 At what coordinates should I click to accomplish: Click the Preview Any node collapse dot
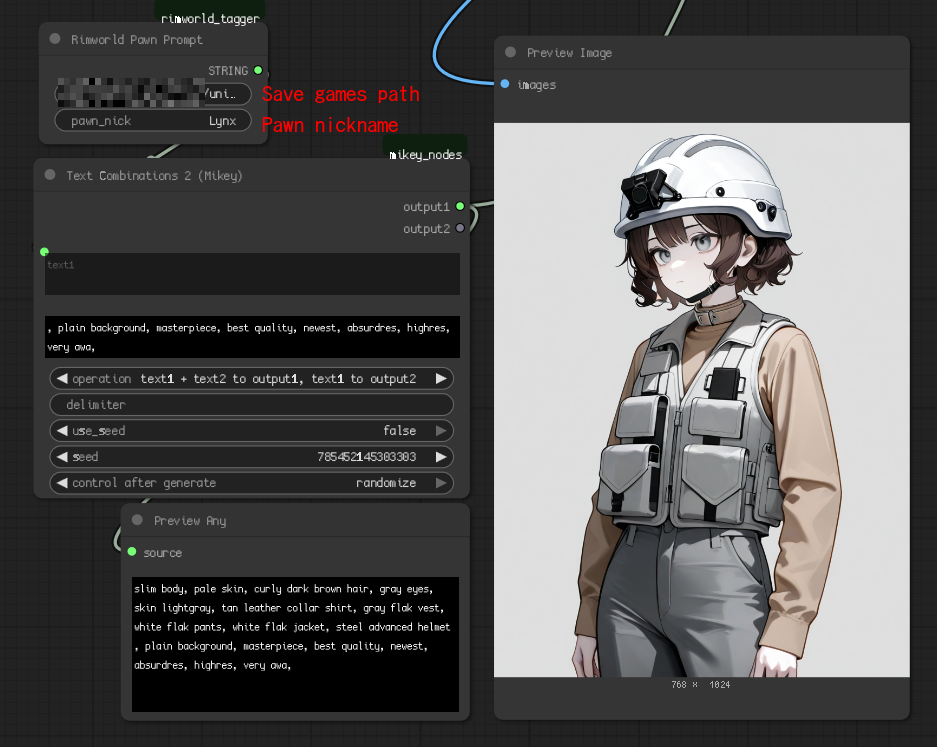pos(138,521)
